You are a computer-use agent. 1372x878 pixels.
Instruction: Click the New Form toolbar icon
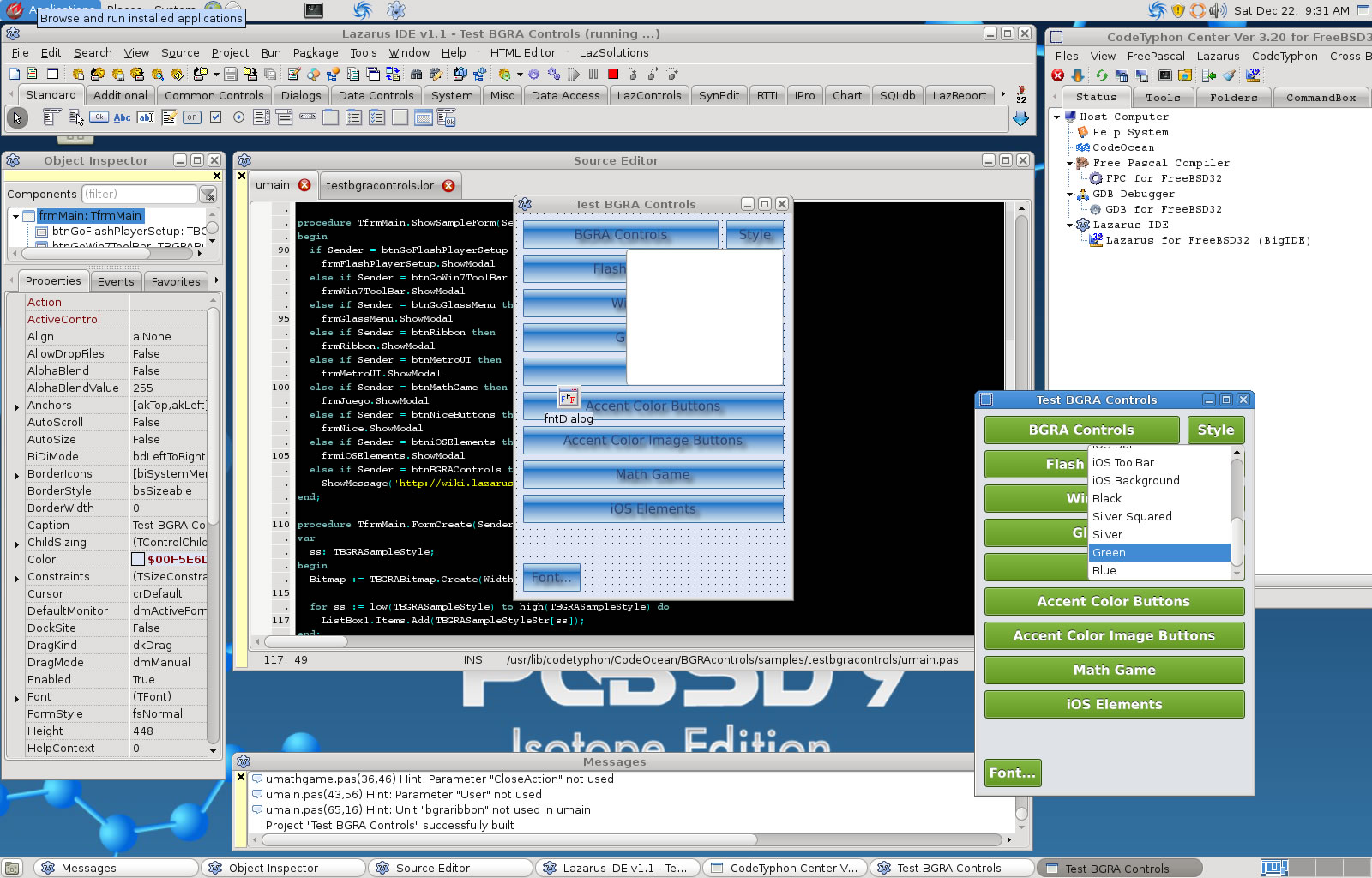52,74
